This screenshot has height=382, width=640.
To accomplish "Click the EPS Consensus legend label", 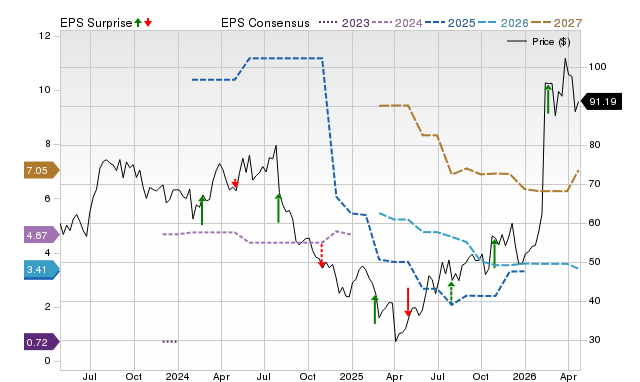I will pos(265,23).
